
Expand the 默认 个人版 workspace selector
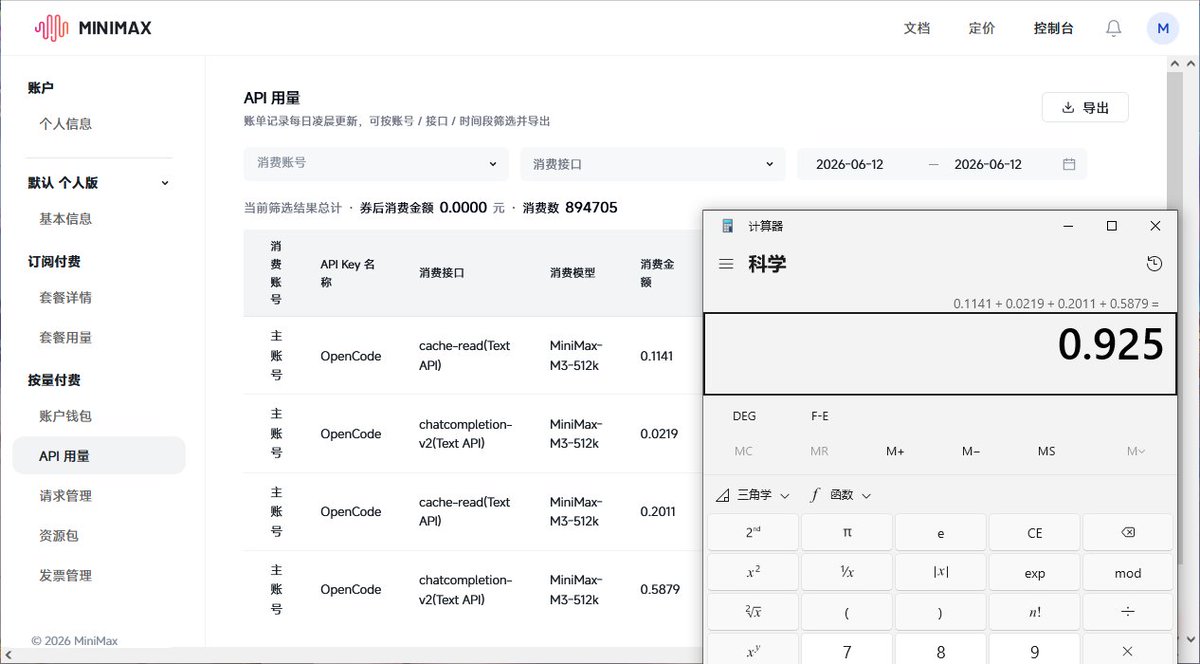point(99,183)
